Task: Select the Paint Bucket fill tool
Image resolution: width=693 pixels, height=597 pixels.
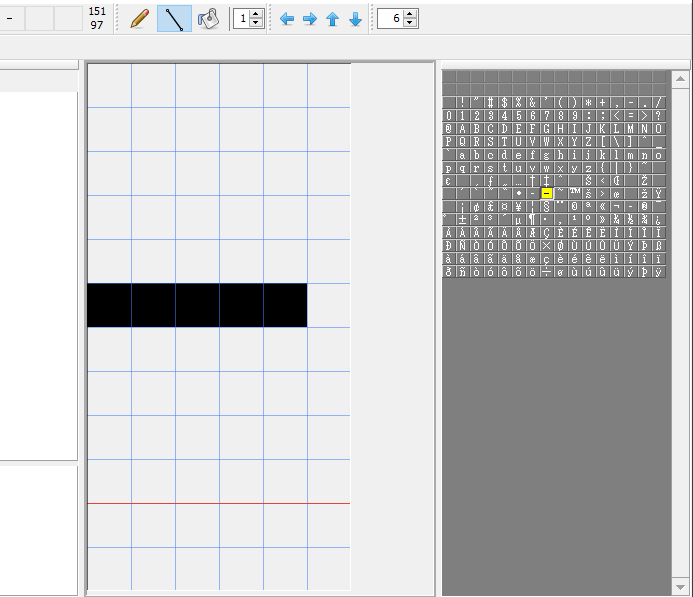Action: [208, 19]
